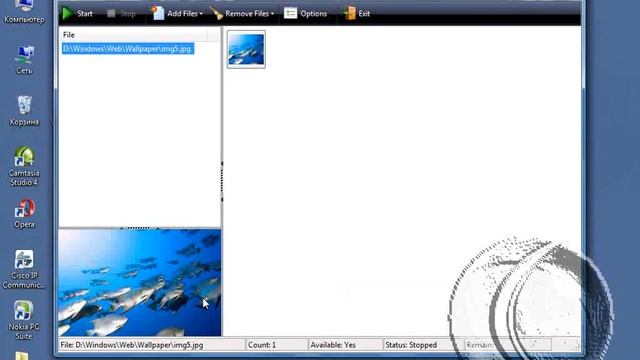Click the File path status bar entry
The height and width of the screenshot is (360, 640).
coord(152,345)
